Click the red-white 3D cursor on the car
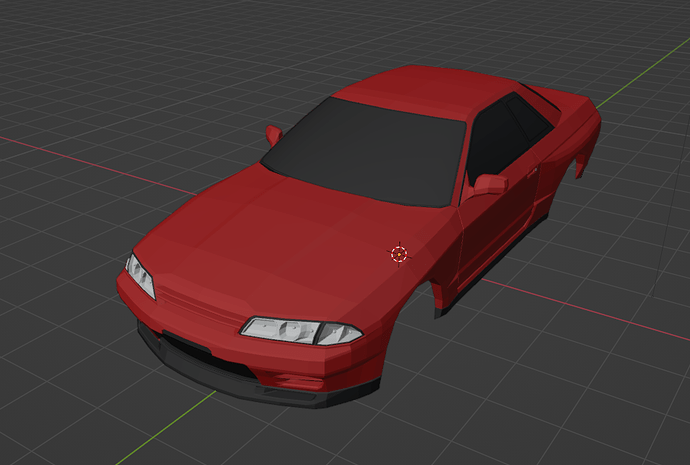This screenshot has height=465, width=690. (399, 254)
